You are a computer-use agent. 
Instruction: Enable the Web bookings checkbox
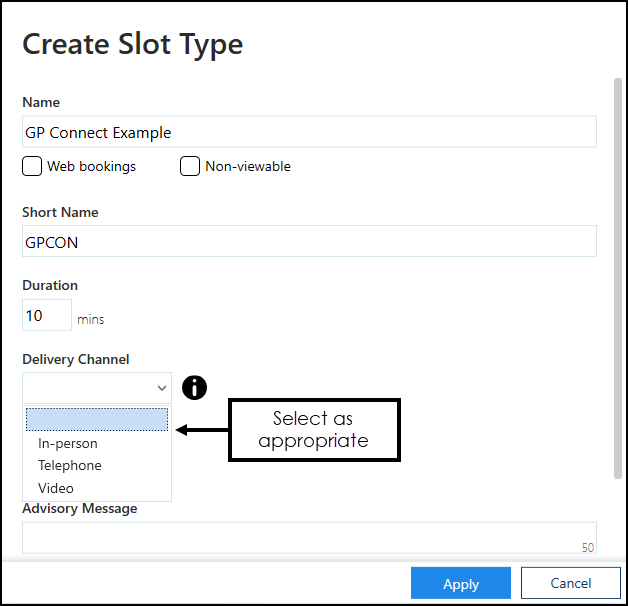32,166
